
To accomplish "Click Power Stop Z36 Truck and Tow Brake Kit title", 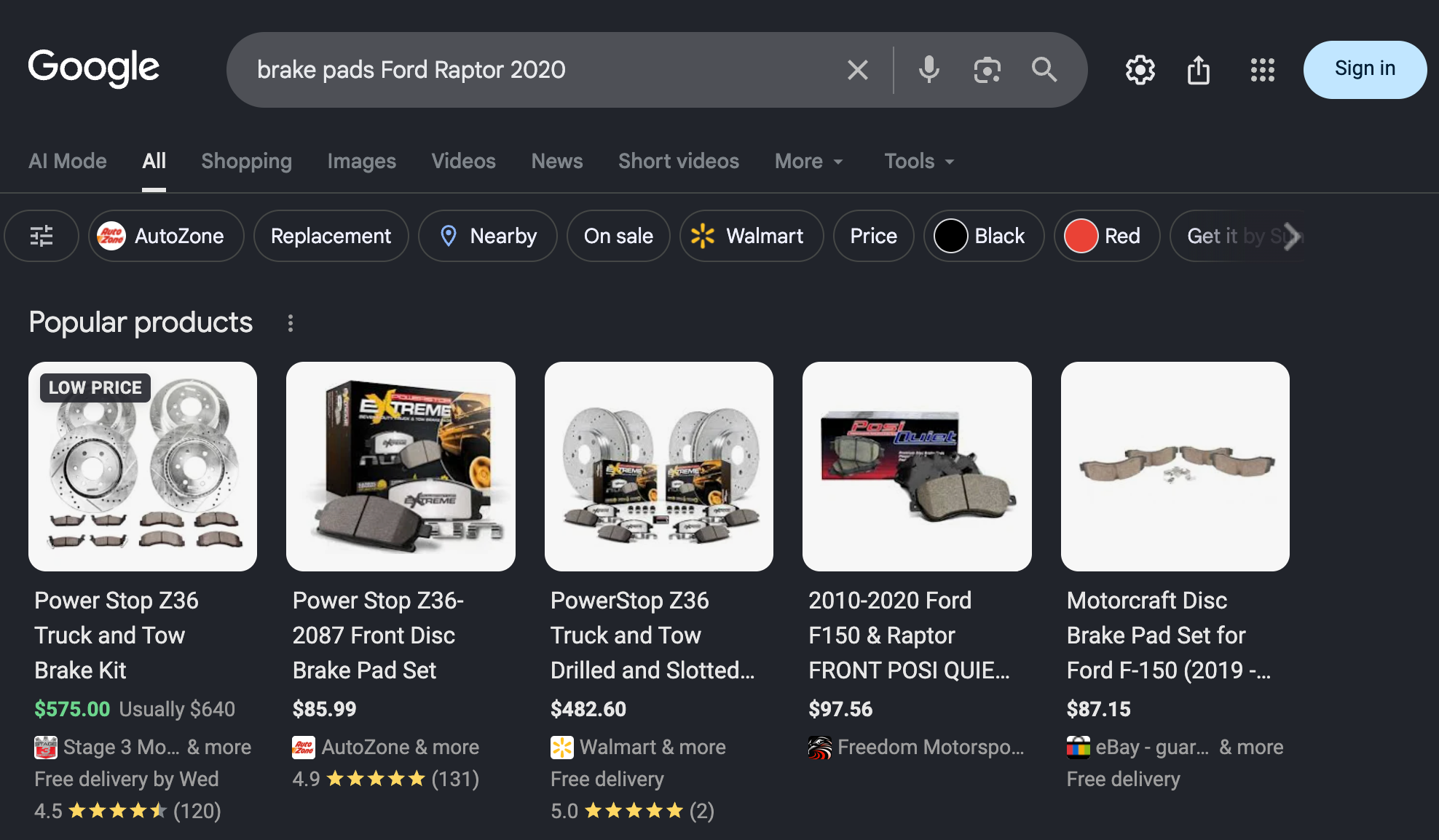I will point(117,635).
